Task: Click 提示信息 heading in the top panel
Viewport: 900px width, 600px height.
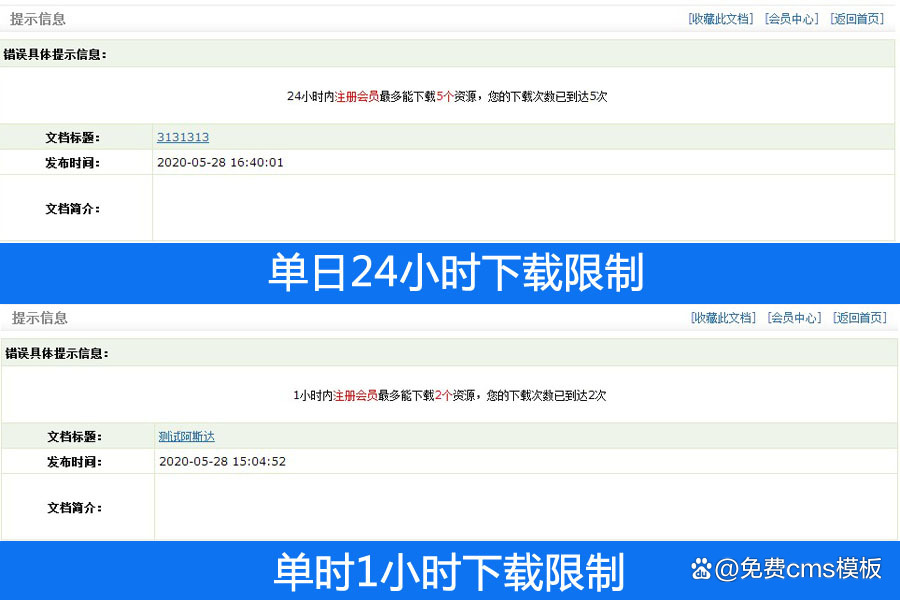Action: pos(38,19)
